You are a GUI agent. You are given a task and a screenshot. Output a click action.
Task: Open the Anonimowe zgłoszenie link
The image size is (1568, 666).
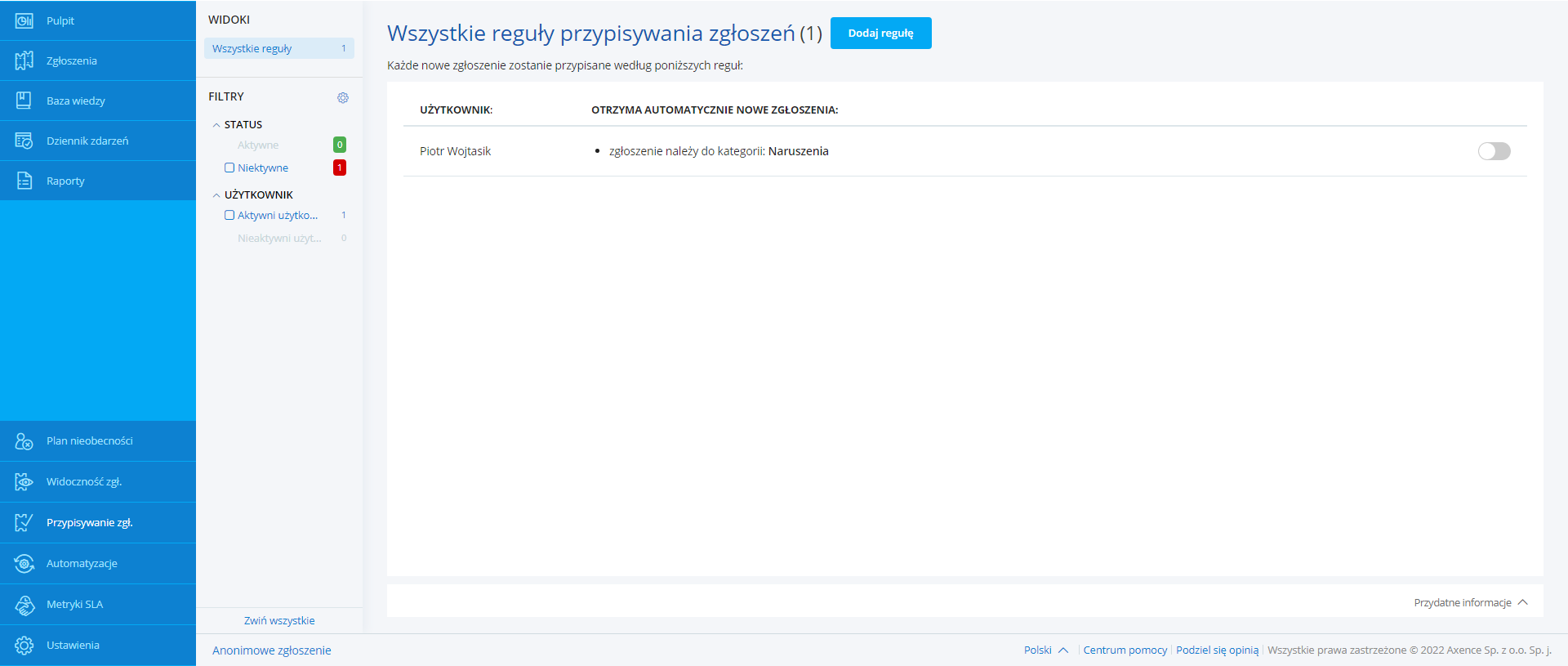click(x=271, y=650)
